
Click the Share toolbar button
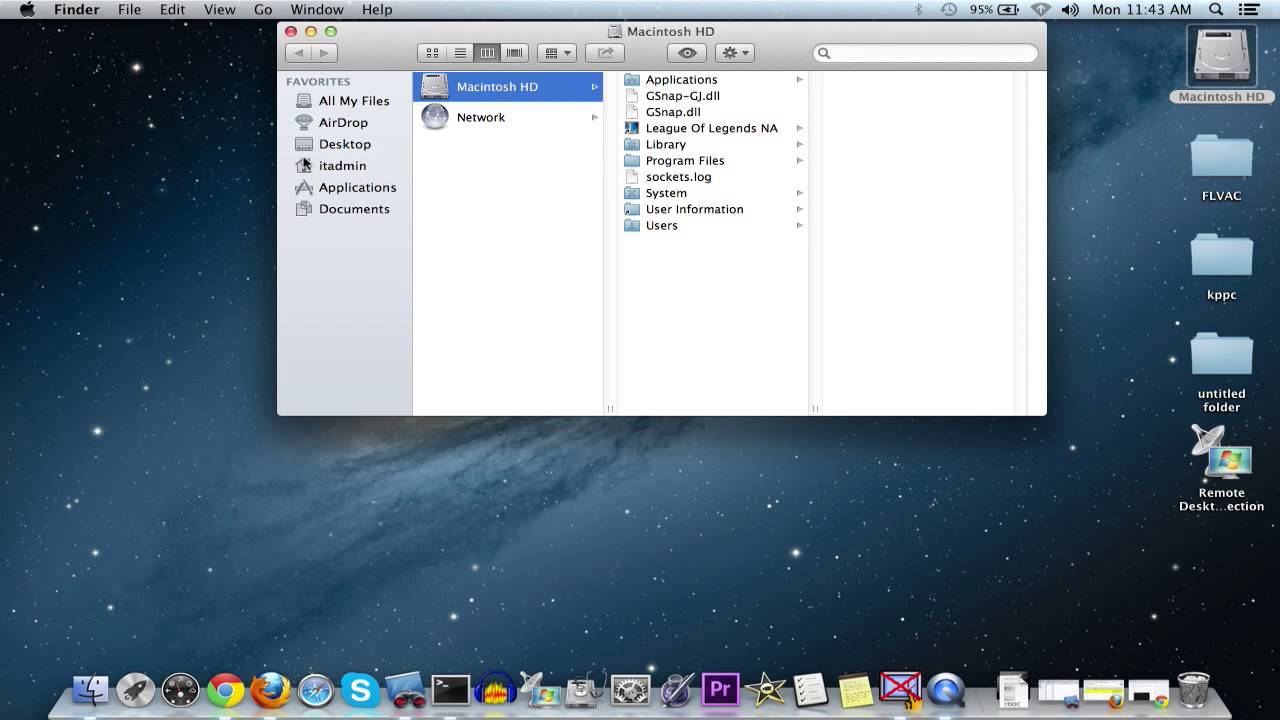[x=604, y=53]
